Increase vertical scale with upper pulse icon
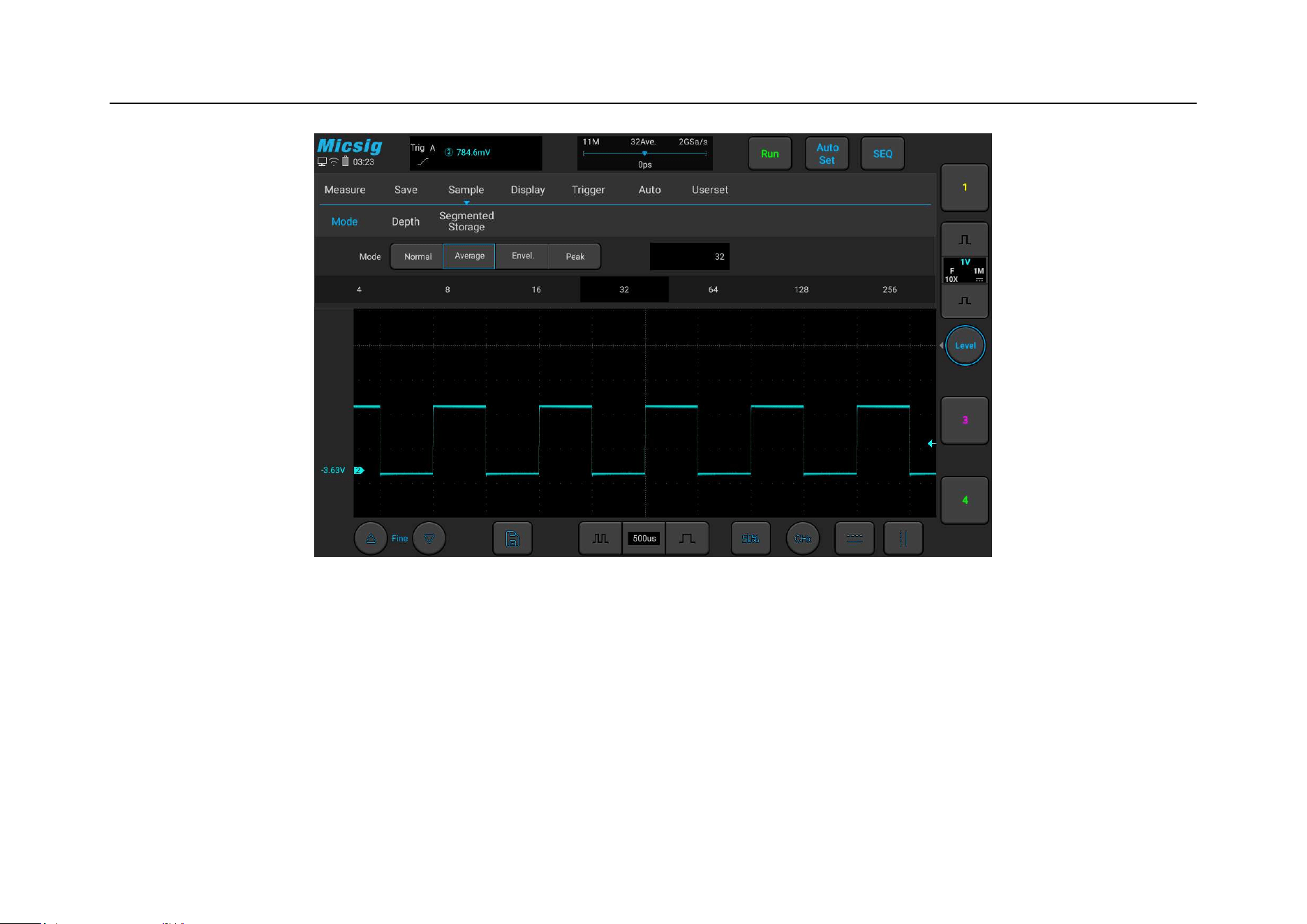This screenshot has height=924, width=1307. pyautogui.click(x=965, y=239)
